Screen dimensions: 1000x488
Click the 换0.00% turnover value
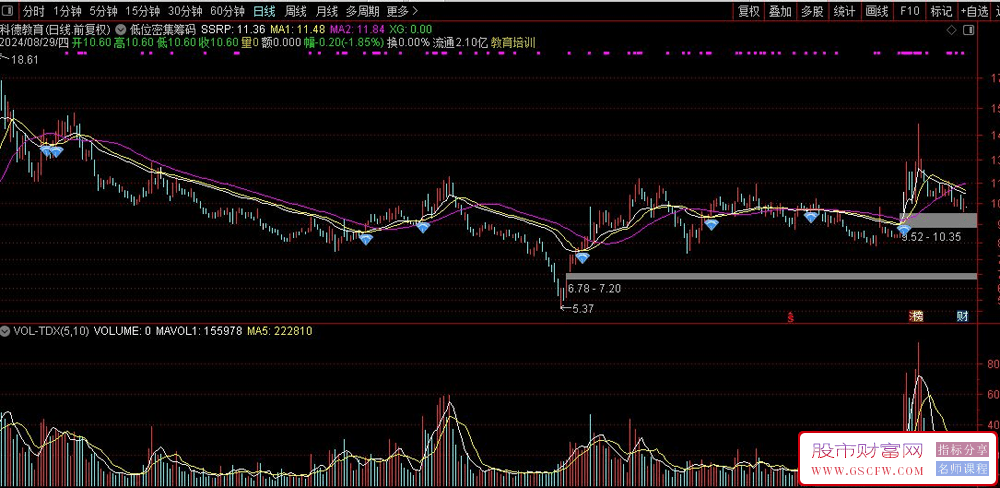click(x=409, y=43)
